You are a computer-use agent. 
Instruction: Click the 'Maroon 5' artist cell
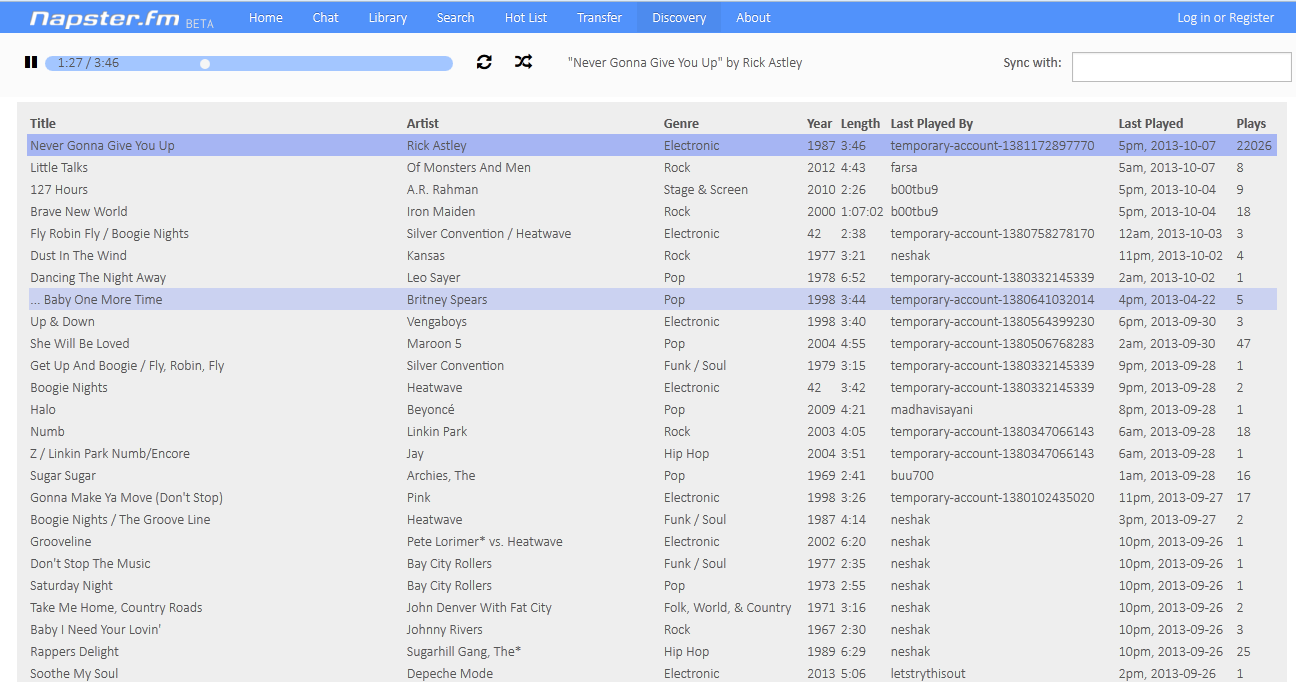436,344
